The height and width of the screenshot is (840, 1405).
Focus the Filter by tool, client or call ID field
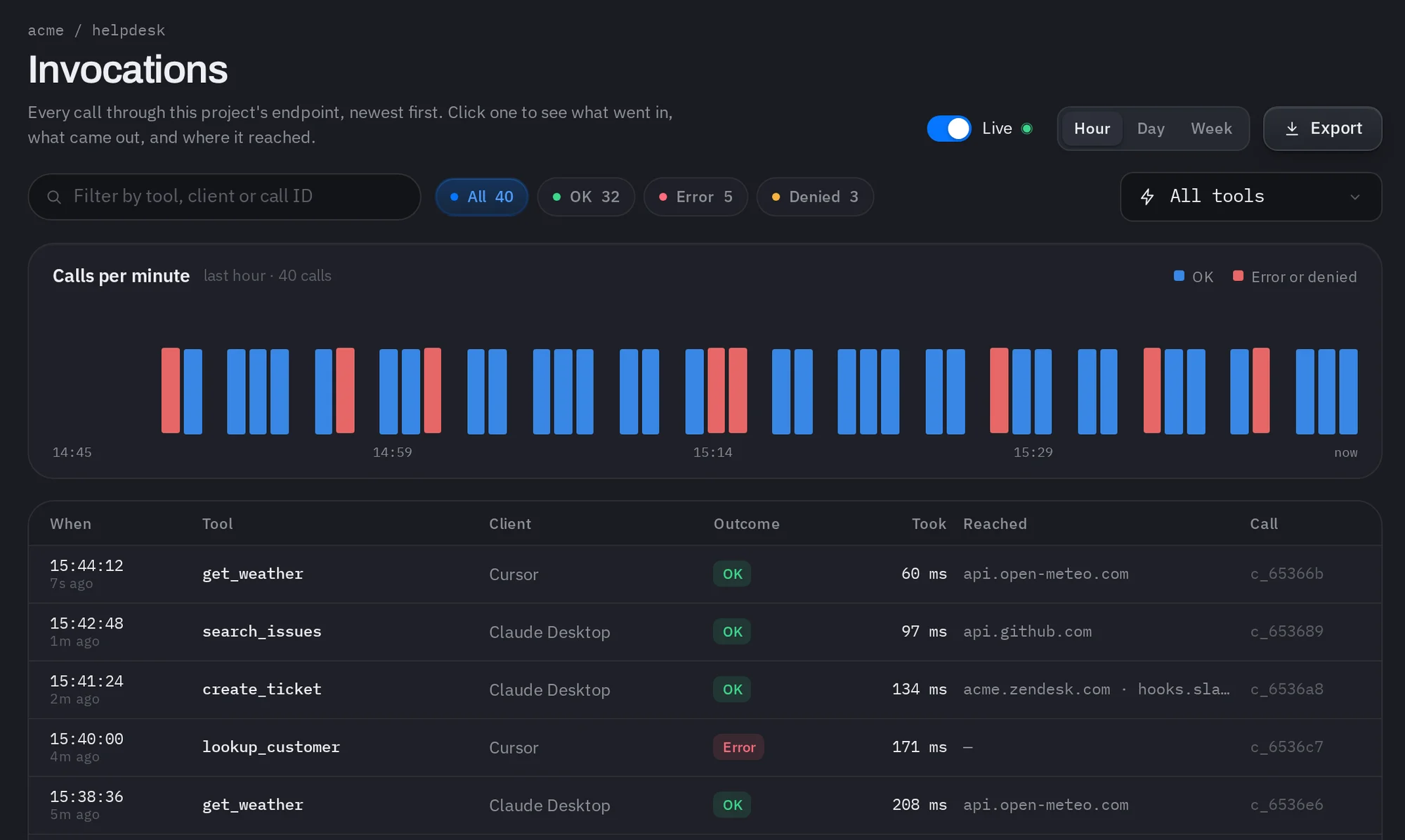(224, 197)
